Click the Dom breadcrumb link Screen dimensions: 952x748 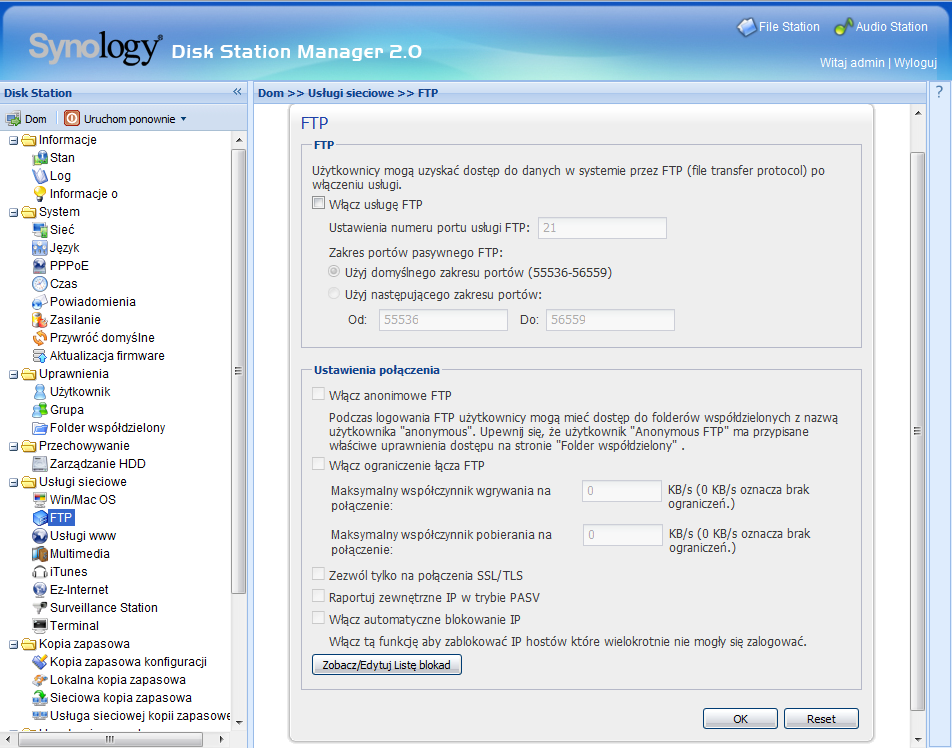(x=271, y=93)
